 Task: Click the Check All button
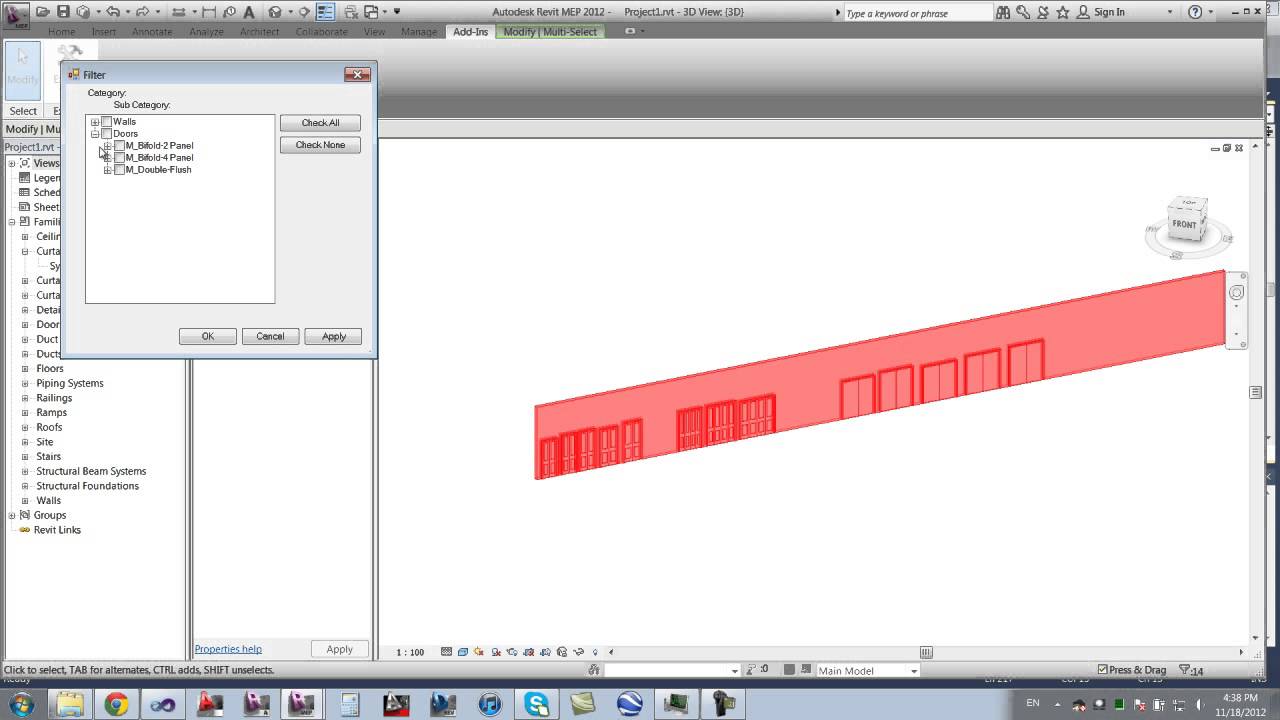click(320, 123)
